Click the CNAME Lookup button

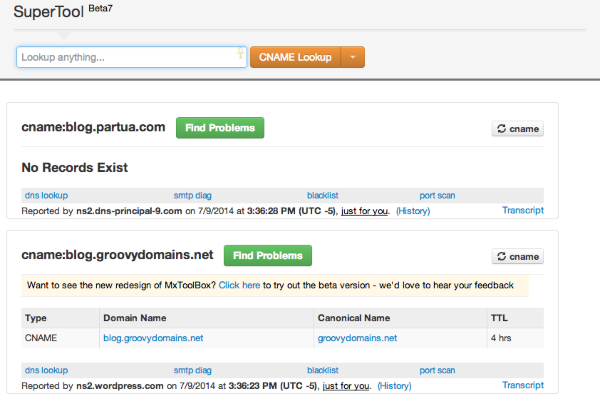pos(295,57)
